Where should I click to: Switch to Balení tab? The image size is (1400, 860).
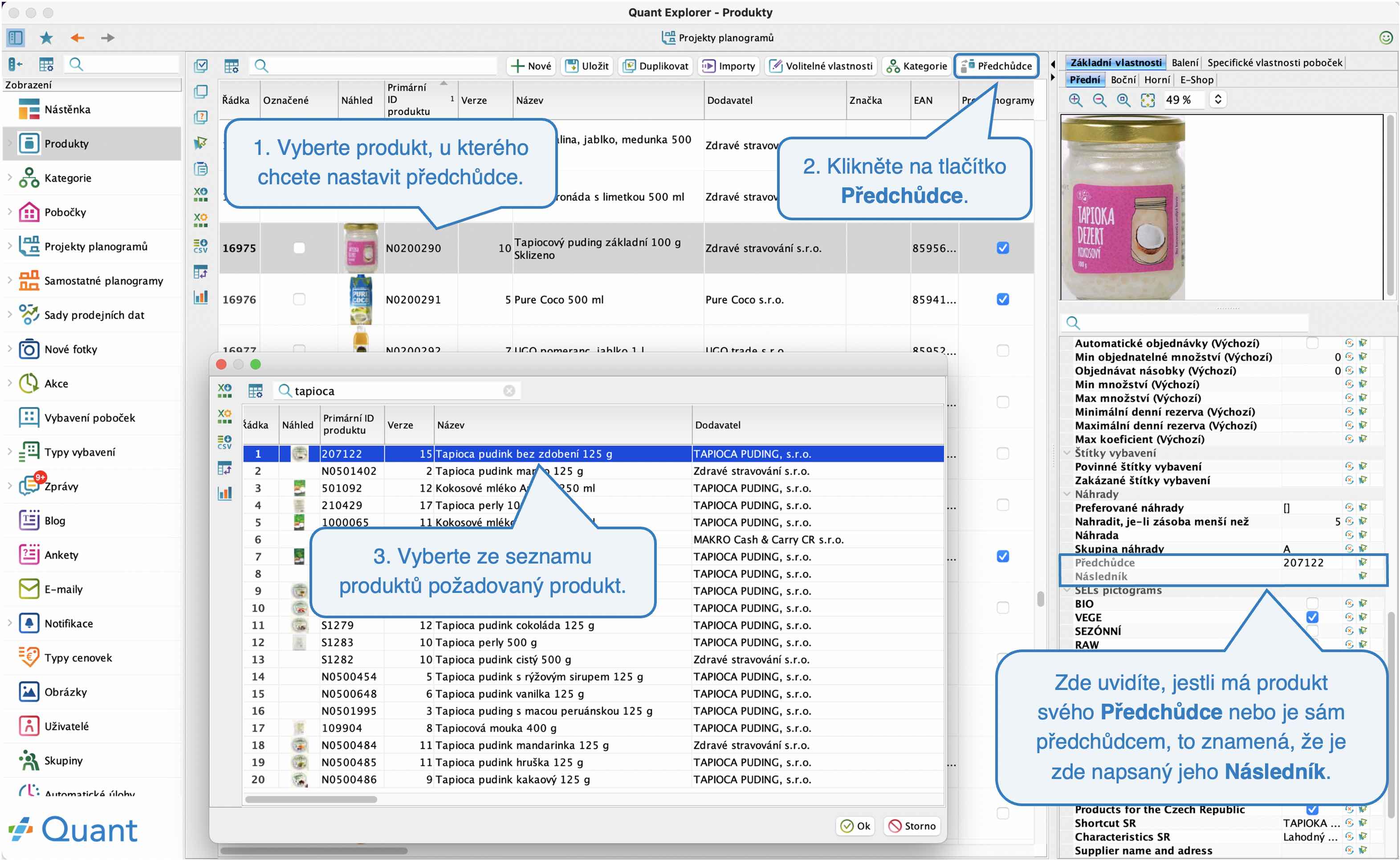[x=1184, y=63]
